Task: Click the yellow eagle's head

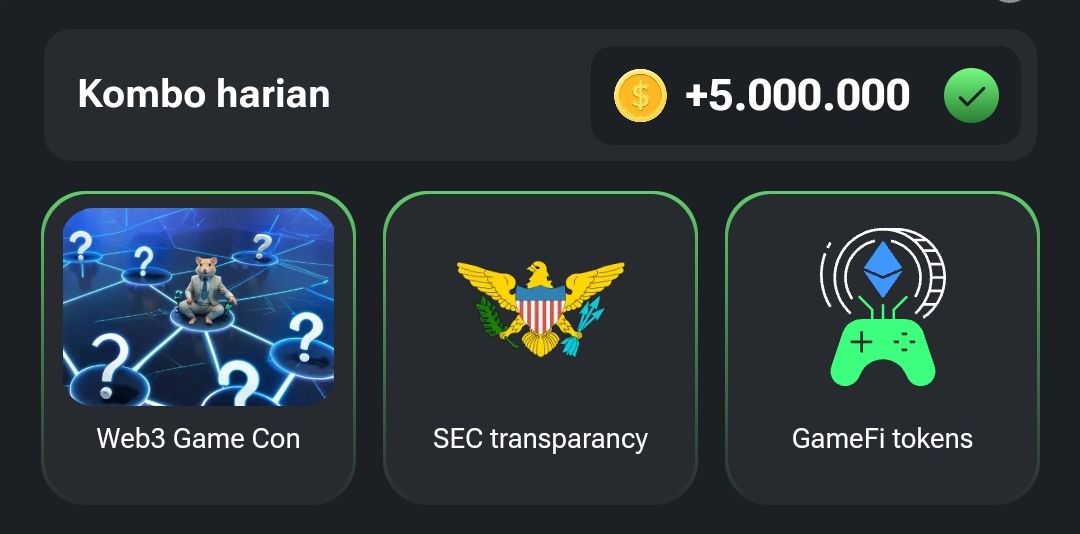Action: tap(541, 272)
